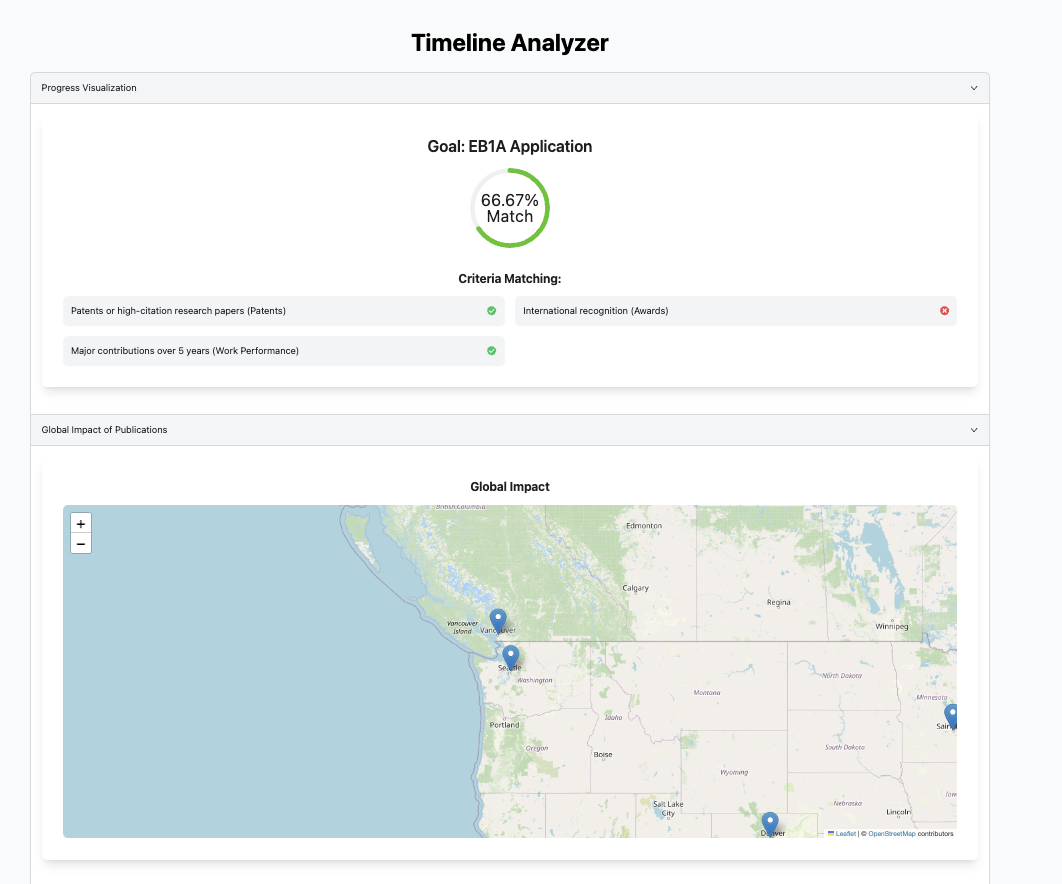Image resolution: width=1062 pixels, height=884 pixels.
Task: Click Salt Lake City label on the map
Action: 668,809
